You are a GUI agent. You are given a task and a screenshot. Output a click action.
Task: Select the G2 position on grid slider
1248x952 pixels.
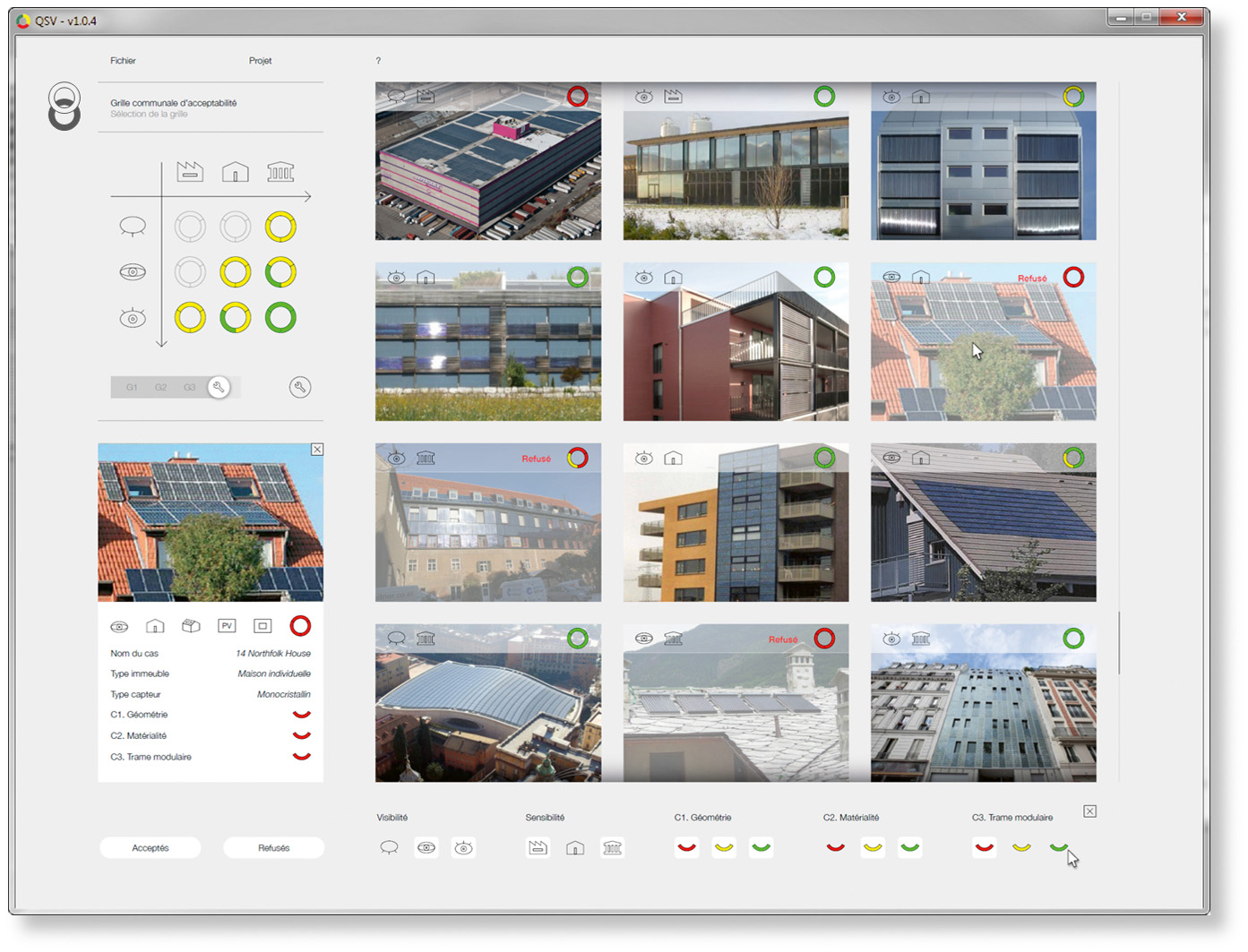(160, 388)
